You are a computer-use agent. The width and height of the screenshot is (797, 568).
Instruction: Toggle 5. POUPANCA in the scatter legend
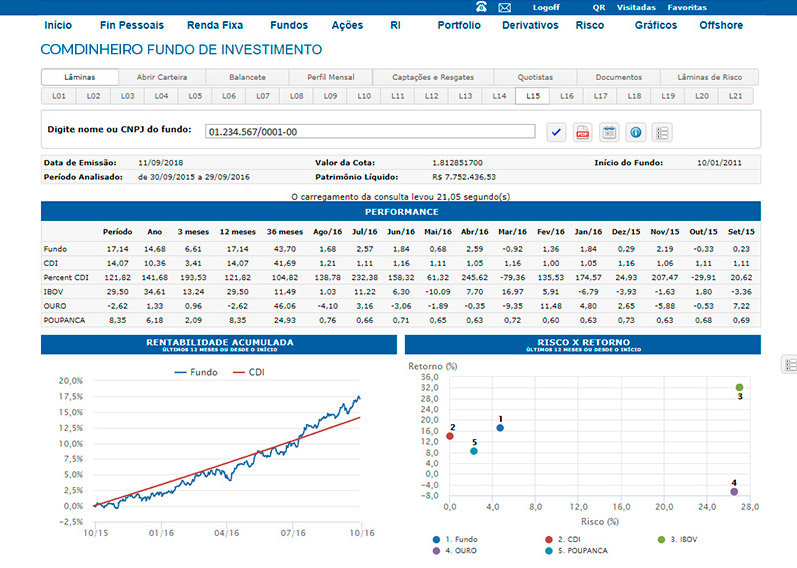(x=576, y=551)
